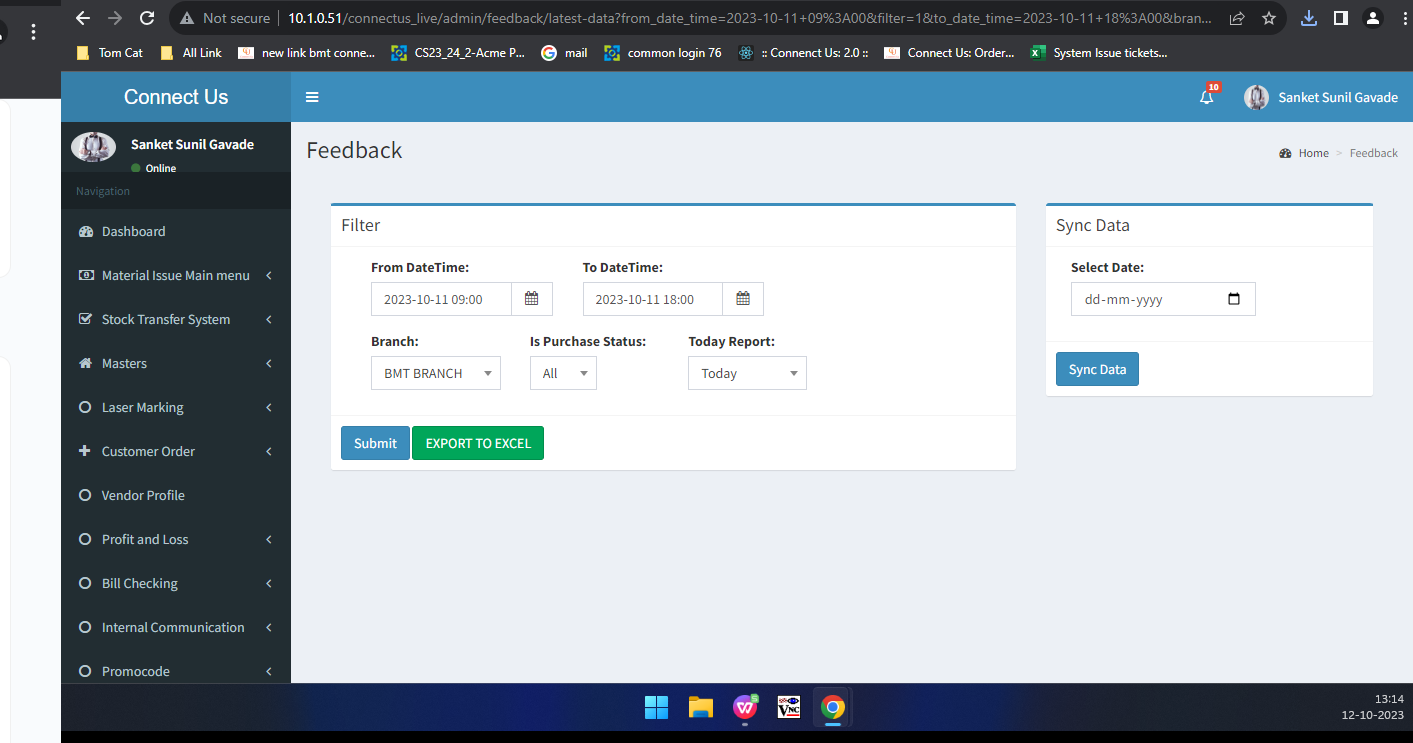The image size is (1413, 743).
Task: Click Internal Communication circle icon
Action: (x=85, y=627)
